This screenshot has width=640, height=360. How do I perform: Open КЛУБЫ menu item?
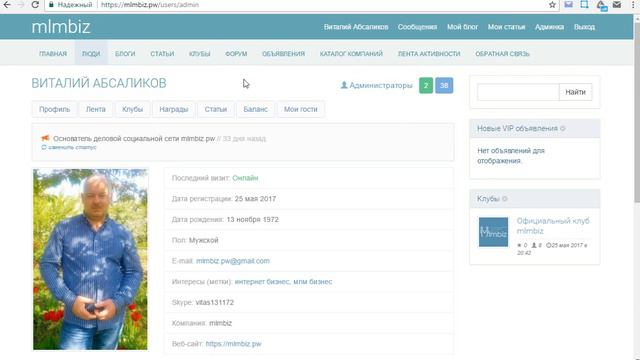click(200, 53)
